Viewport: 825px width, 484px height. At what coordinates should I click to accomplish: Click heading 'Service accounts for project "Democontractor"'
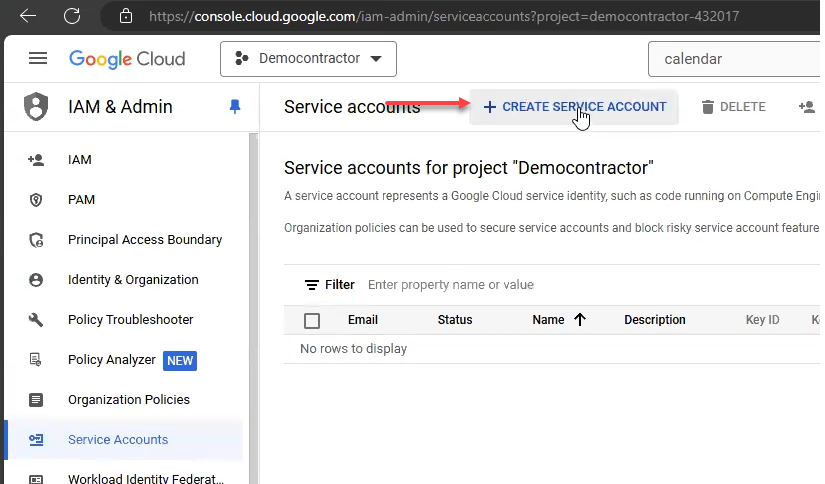[x=468, y=168]
